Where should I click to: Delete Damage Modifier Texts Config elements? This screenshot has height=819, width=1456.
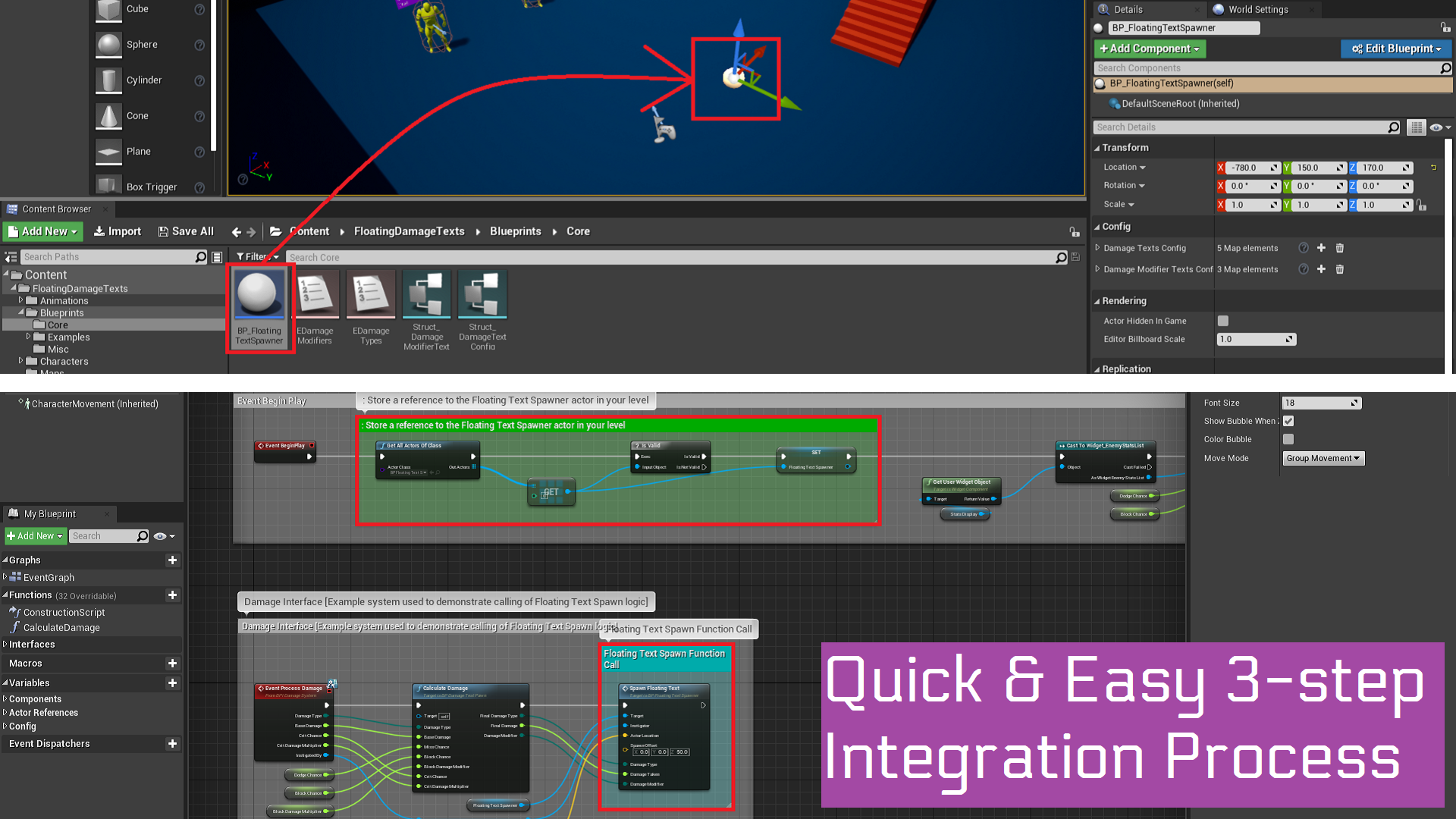coord(1339,269)
